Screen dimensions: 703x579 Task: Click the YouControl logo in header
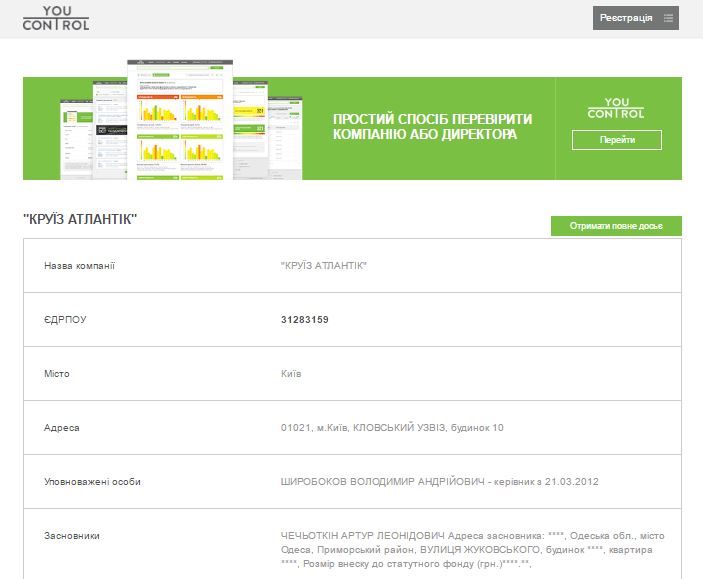tap(56, 18)
